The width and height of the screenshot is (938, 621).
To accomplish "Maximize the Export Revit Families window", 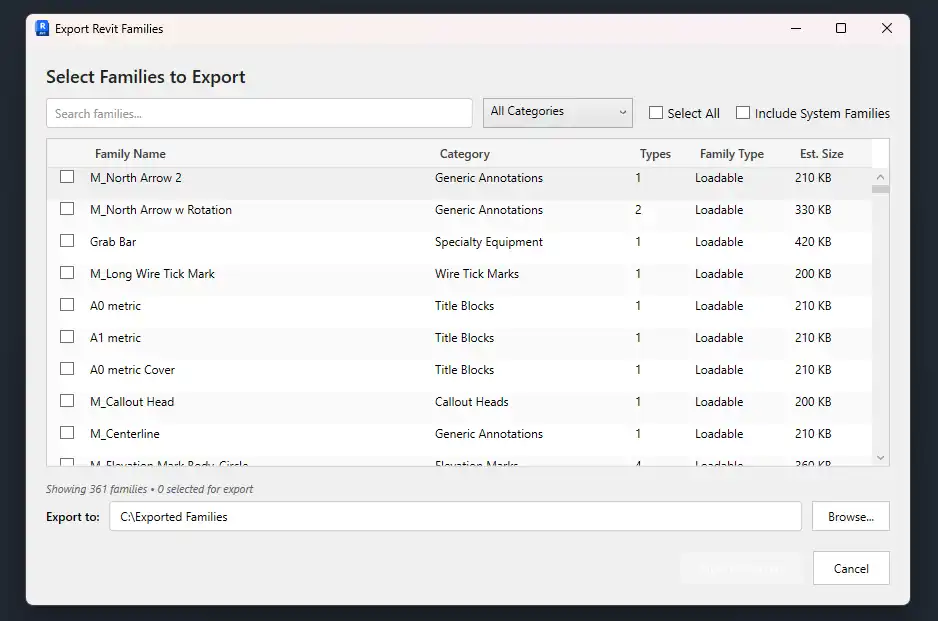I will pos(841,29).
